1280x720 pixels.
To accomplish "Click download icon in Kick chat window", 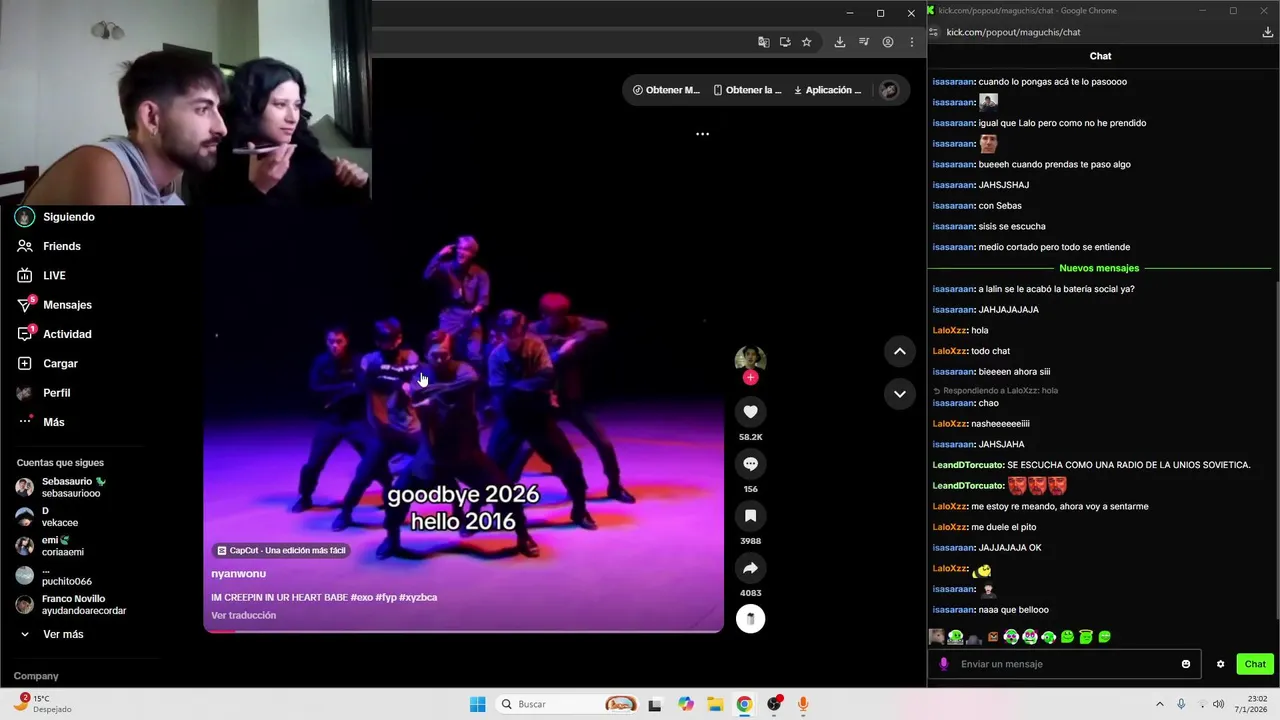I will pos(1268,32).
